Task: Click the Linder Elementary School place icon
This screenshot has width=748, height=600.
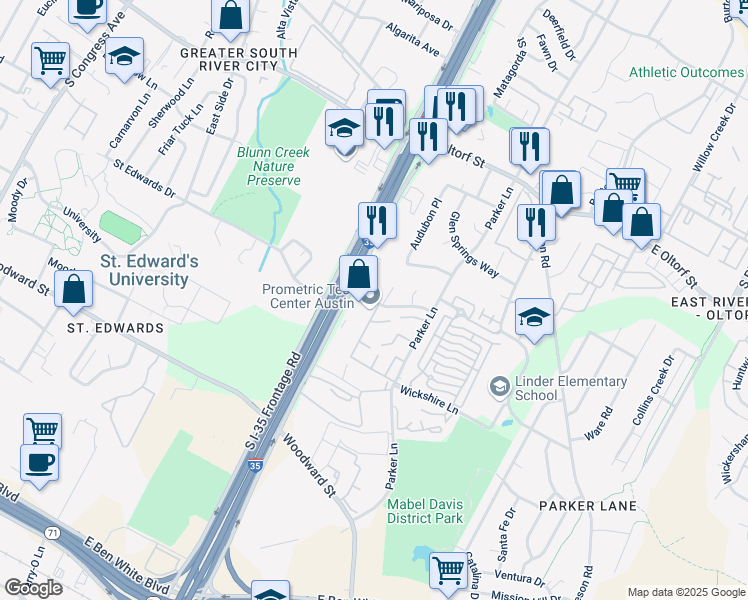Action: click(500, 387)
